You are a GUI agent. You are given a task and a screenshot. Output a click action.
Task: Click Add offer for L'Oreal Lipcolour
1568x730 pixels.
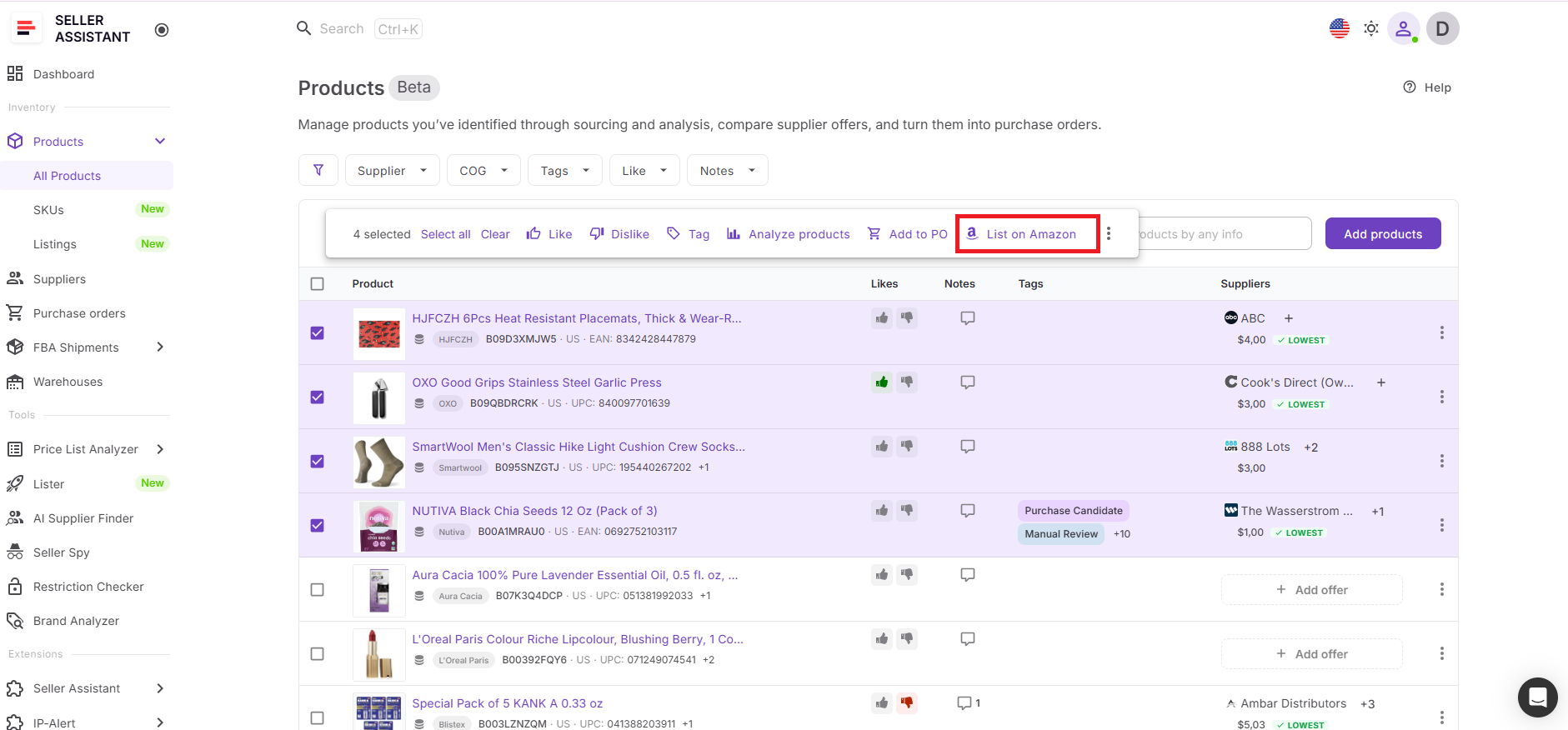click(1312, 654)
